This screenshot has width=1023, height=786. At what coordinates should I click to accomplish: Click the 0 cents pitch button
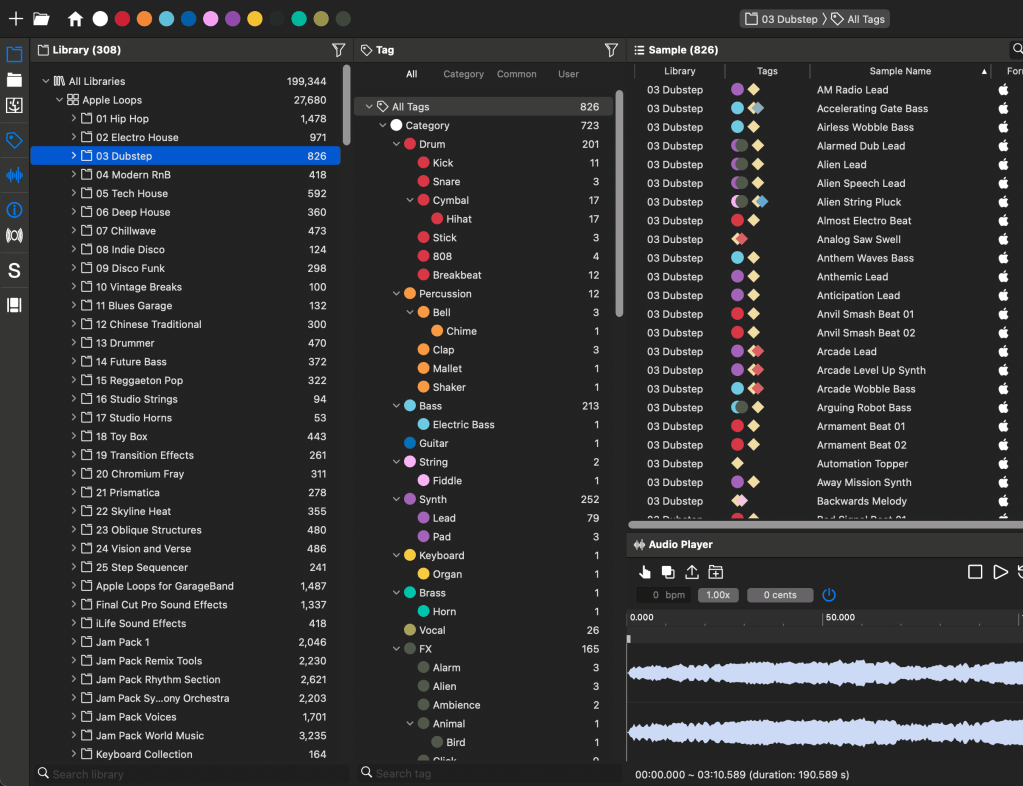780,595
